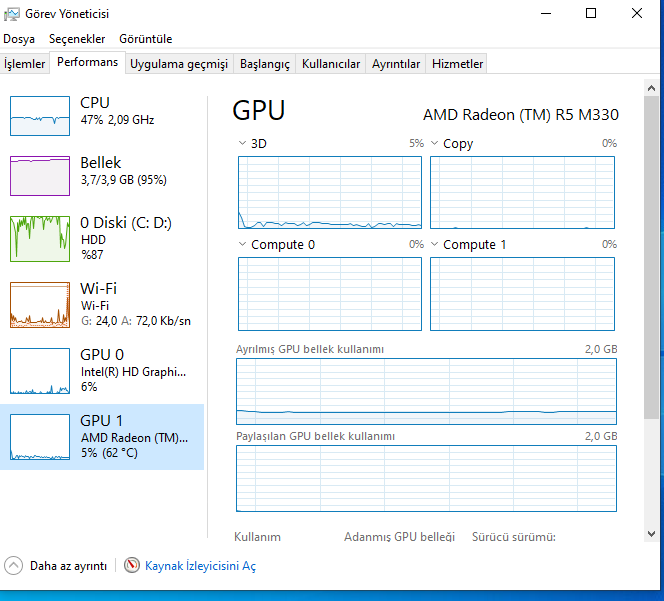The image size is (664, 601).
Task: Open Kaynak İzleyicisini Aç link
Action: 200,566
